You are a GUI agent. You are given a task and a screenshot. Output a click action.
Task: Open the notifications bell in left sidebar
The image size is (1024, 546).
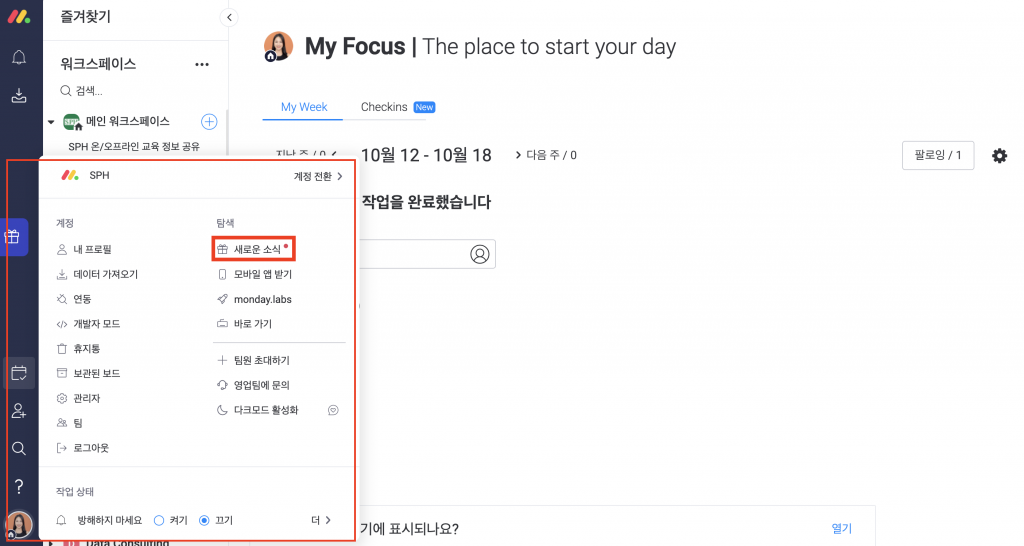tap(18, 58)
